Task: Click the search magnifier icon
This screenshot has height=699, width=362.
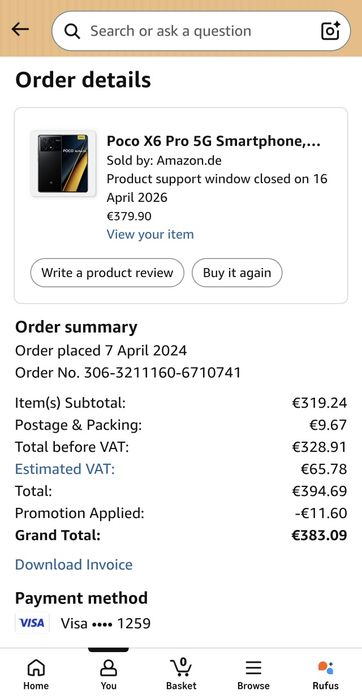Action: [72, 31]
